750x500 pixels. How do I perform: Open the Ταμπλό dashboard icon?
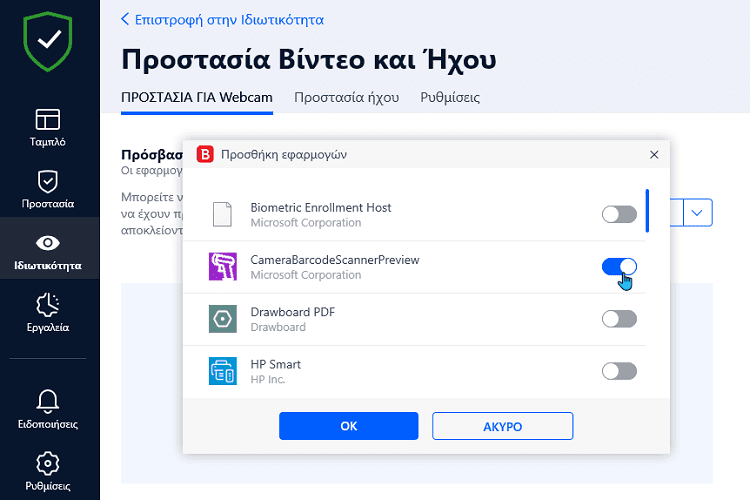point(48,119)
